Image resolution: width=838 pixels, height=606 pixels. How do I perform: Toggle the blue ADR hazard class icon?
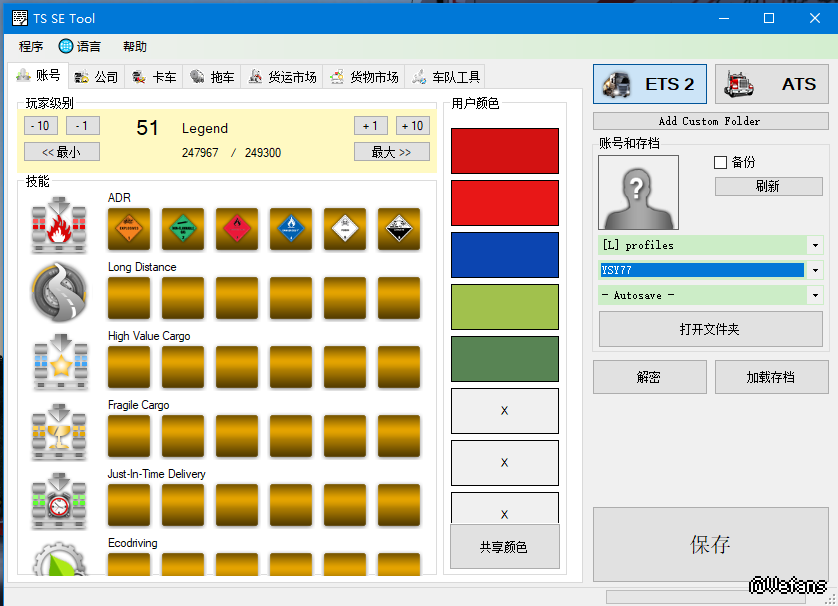click(291, 229)
